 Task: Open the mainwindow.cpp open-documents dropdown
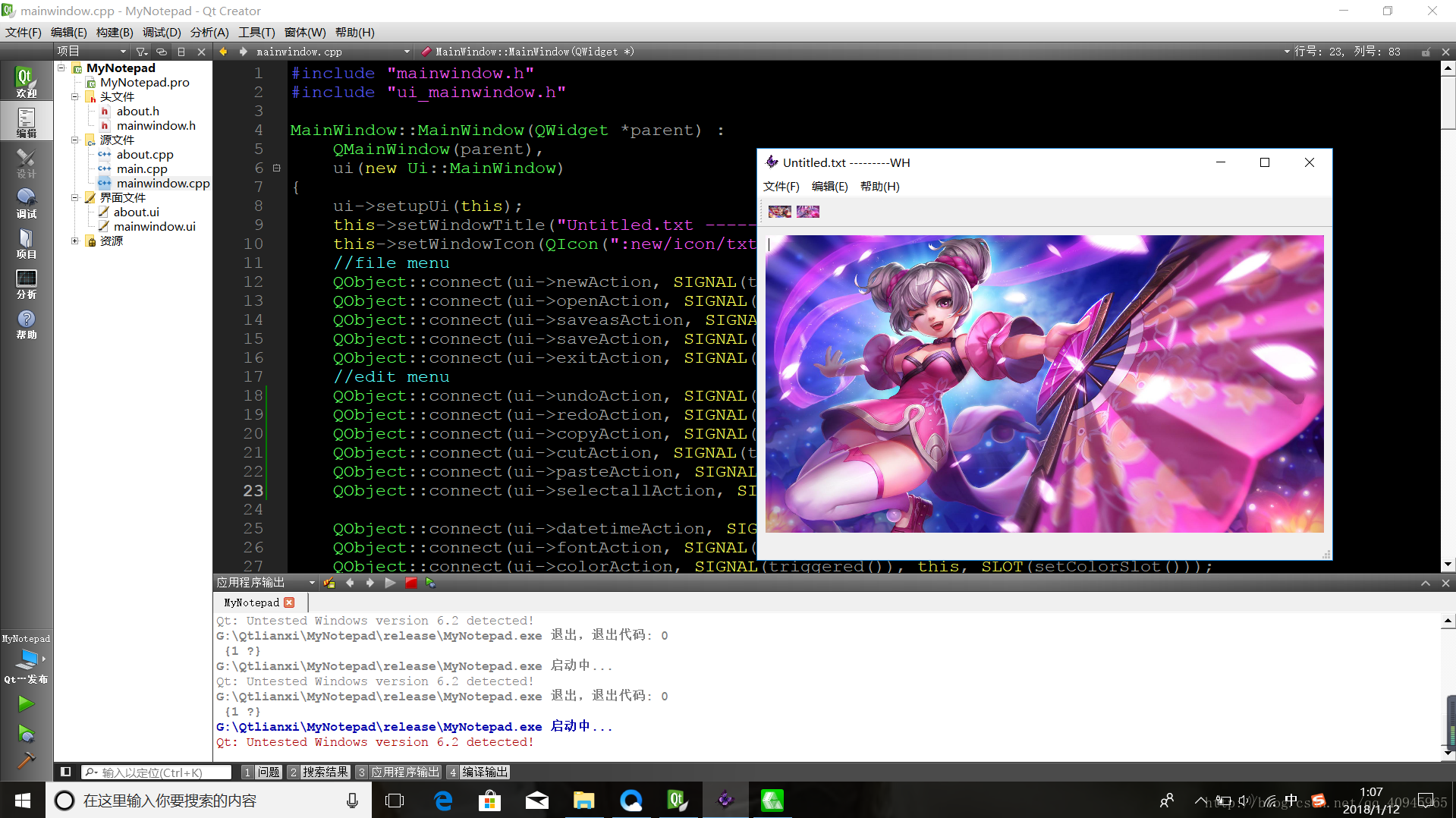click(x=332, y=52)
